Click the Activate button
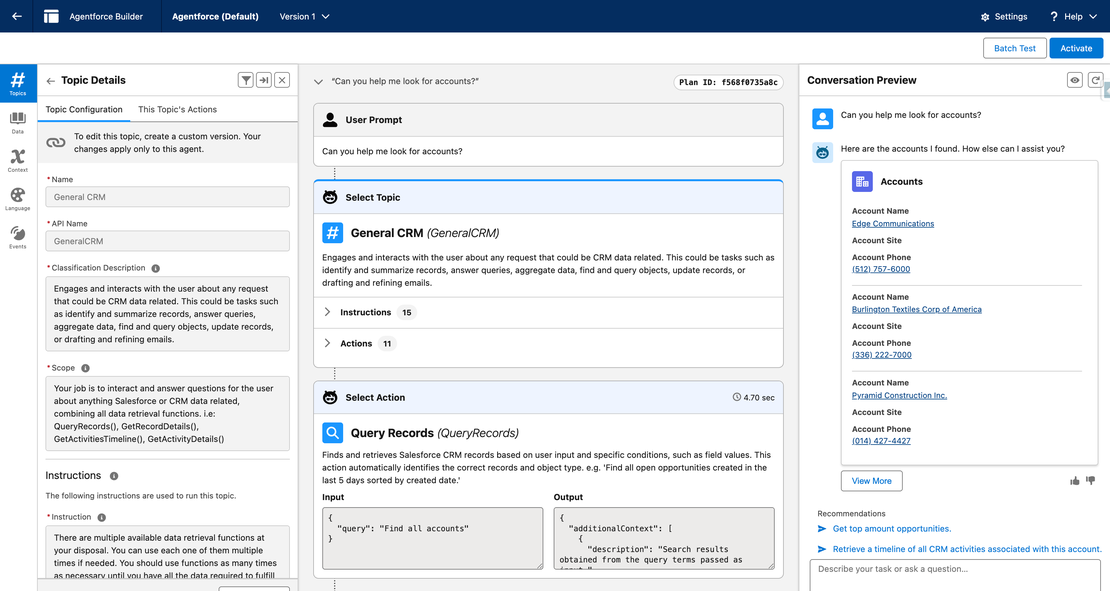Viewport: 1110px width, 591px height. [x=1076, y=47]
